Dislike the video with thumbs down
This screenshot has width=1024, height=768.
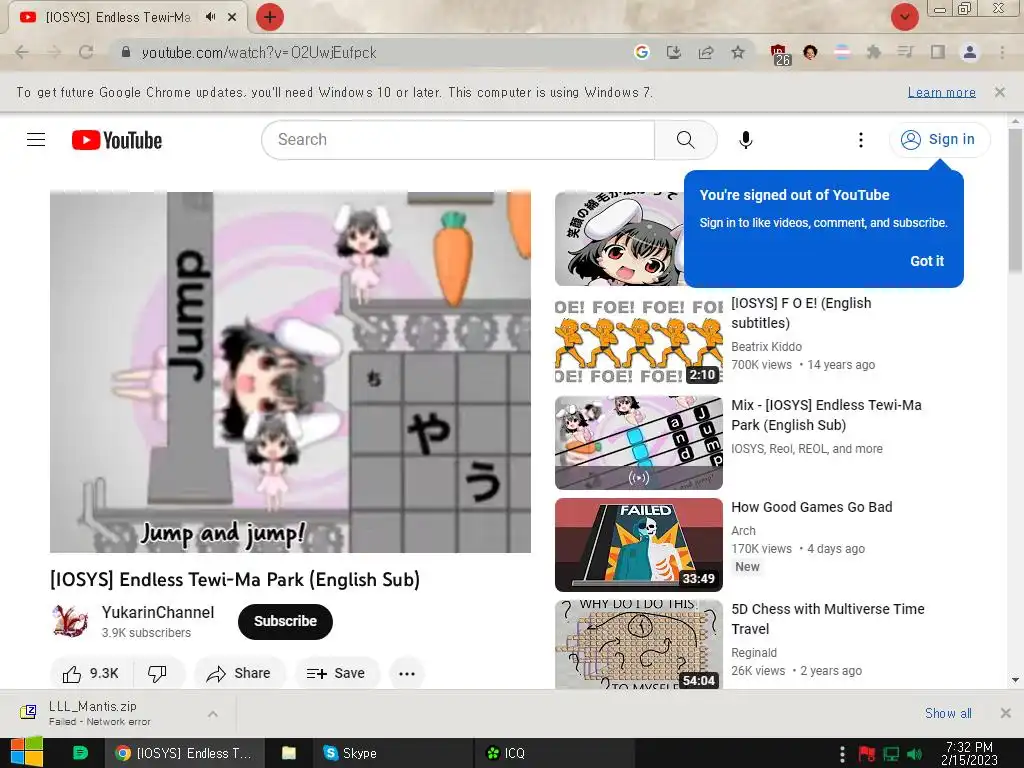pos(157,673)
